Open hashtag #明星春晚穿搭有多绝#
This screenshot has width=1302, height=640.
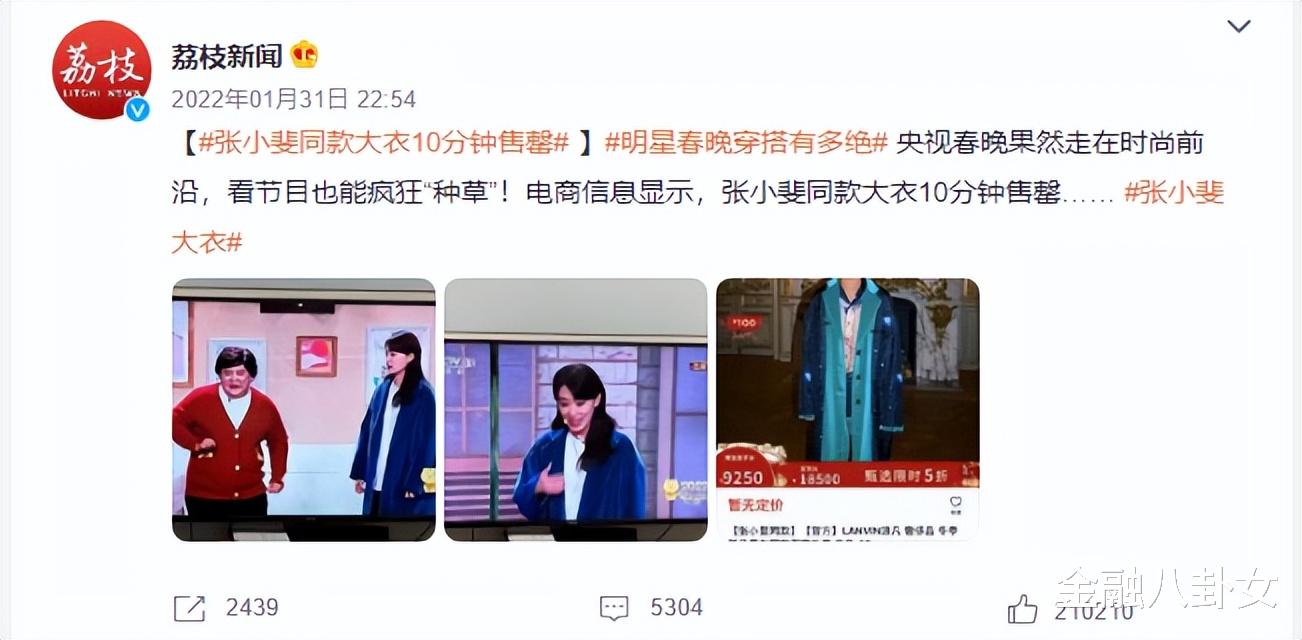coord(747,142)
